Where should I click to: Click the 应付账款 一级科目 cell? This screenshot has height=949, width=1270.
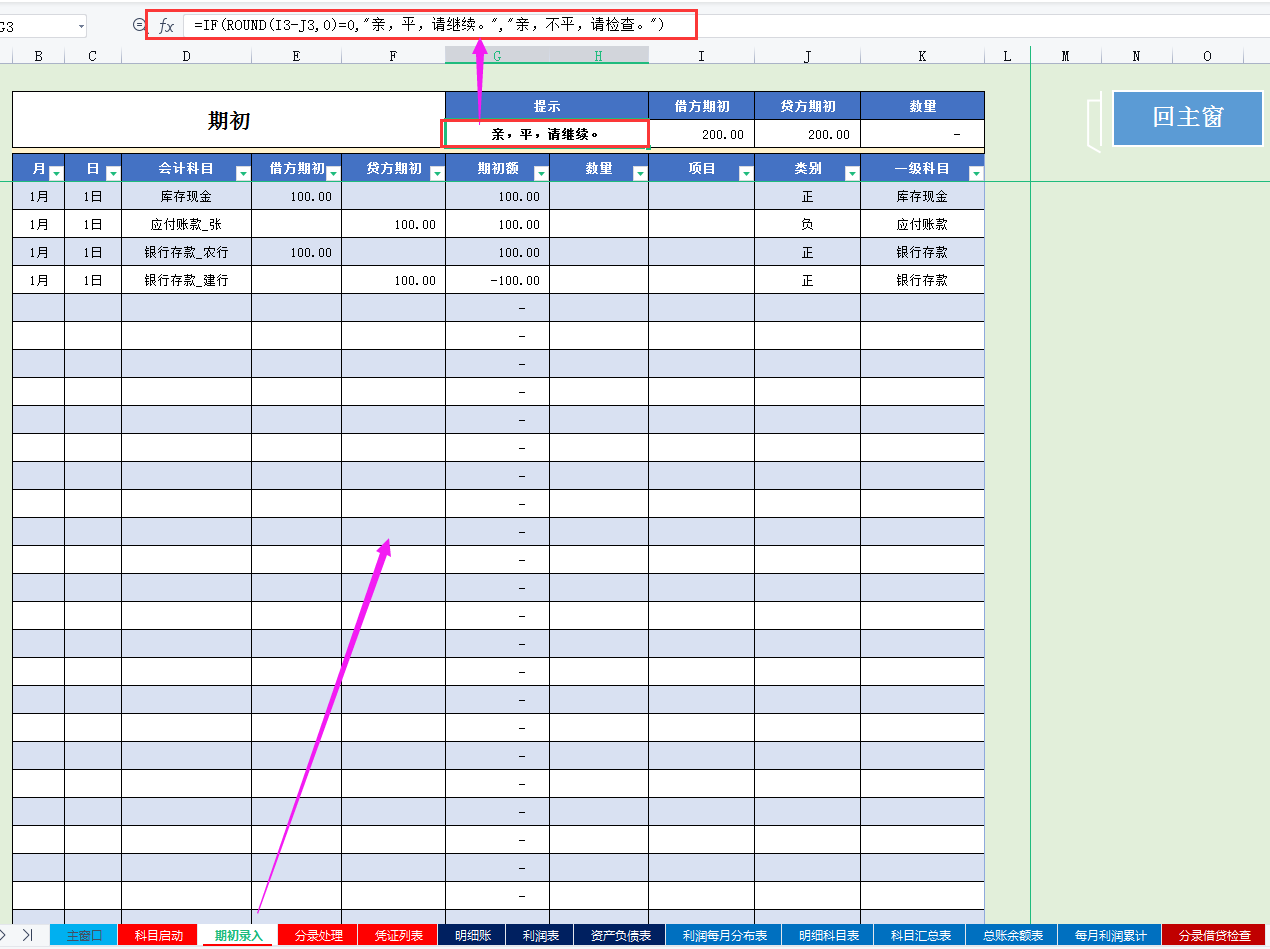coord(922,224)
